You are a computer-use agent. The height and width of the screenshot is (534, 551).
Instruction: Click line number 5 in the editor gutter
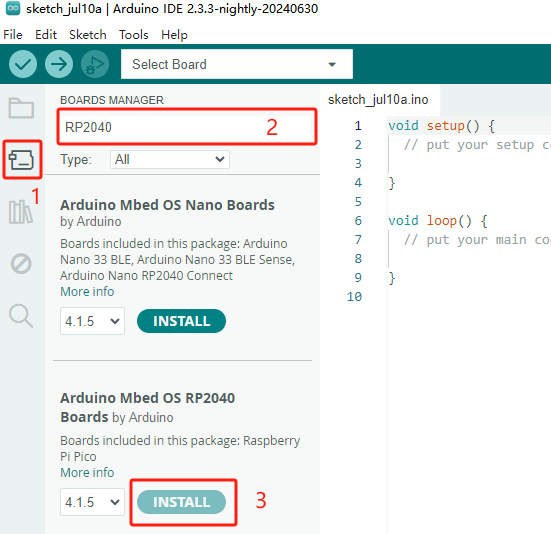point(358,202)
